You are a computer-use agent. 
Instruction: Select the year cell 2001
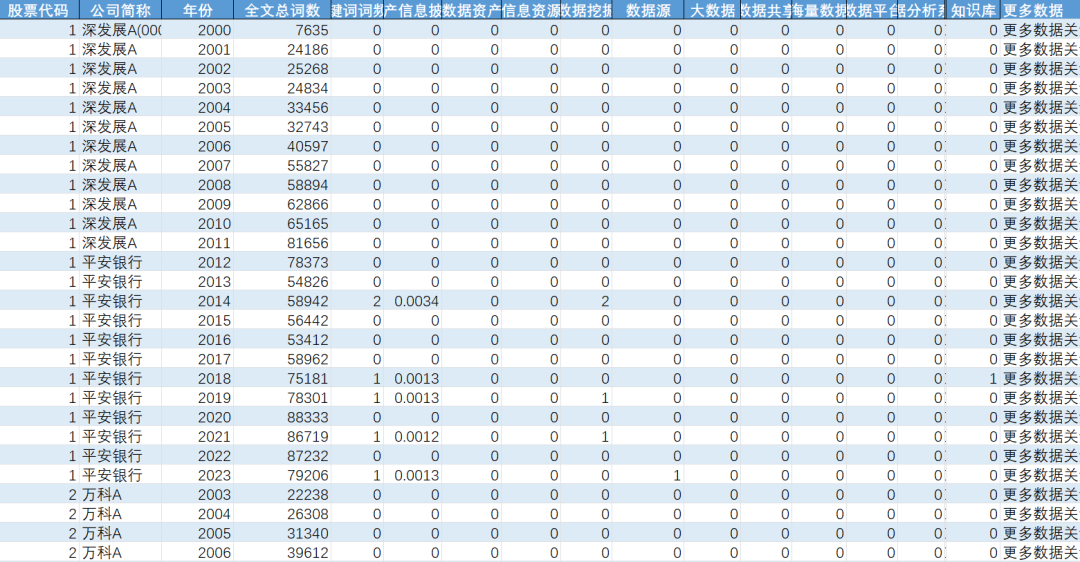[x=198, y=50]
